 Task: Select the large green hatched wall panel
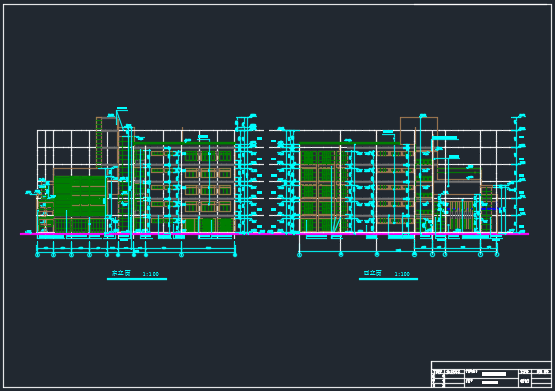[80, 196]
